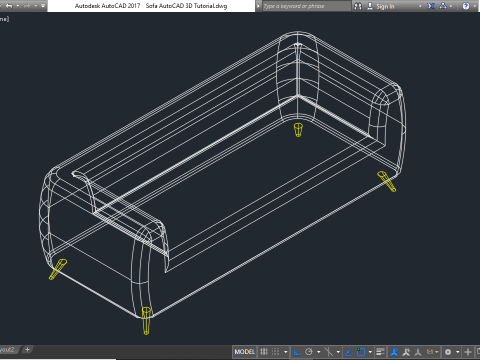
Task: Toggle the drawing grid display icon
Action: point(264,352)
